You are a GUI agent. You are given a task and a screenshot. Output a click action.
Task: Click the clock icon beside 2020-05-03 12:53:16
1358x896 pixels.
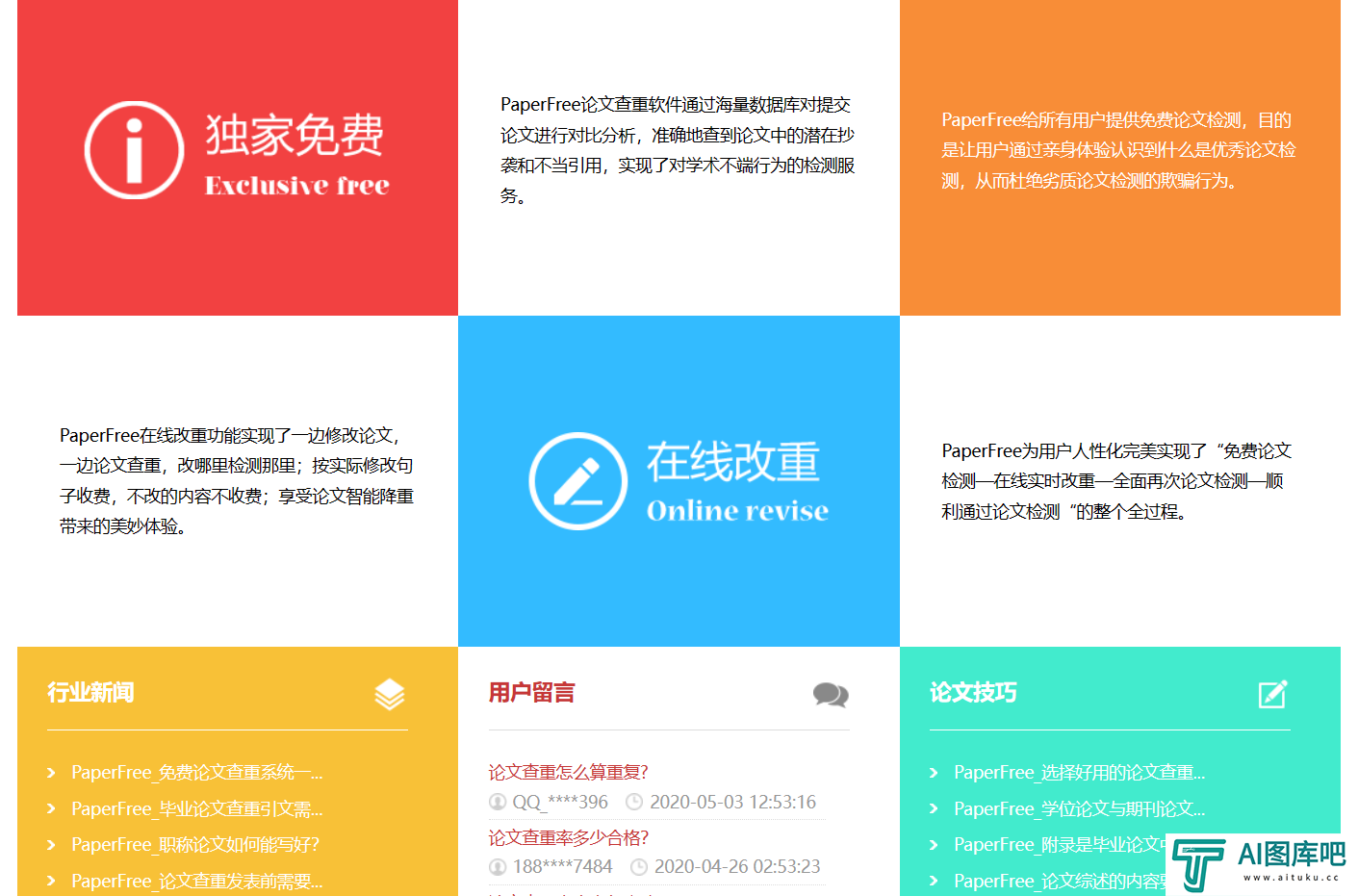click(x=634, y=802)
